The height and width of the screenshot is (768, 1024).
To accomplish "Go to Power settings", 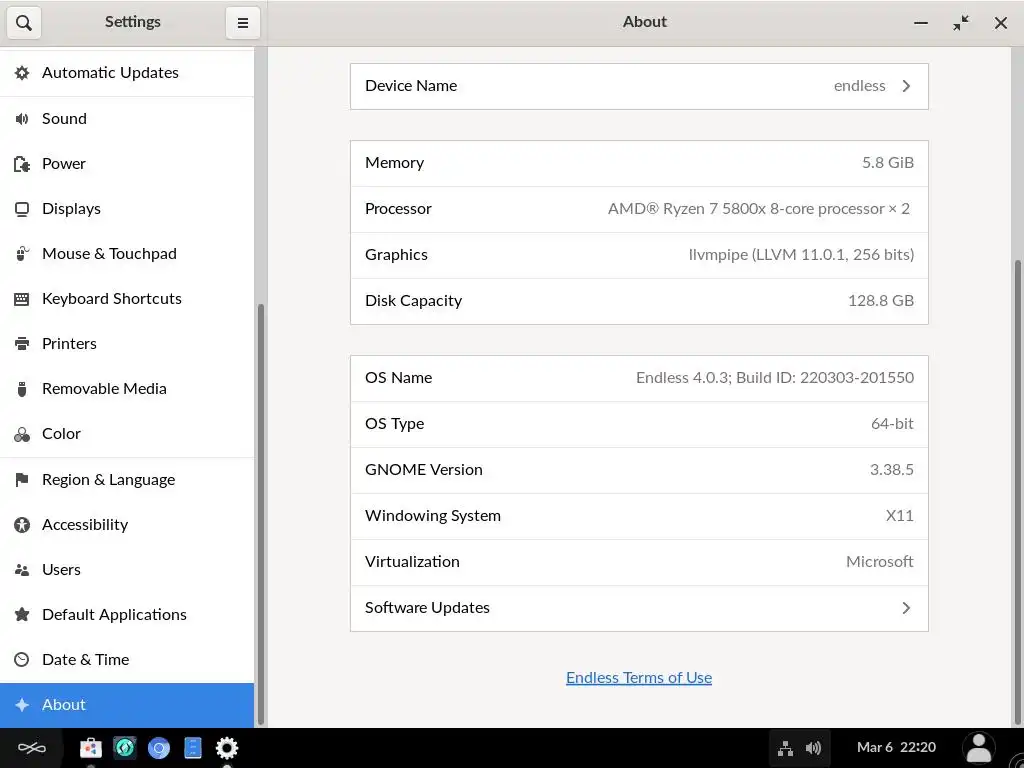I will click(127, 163).
